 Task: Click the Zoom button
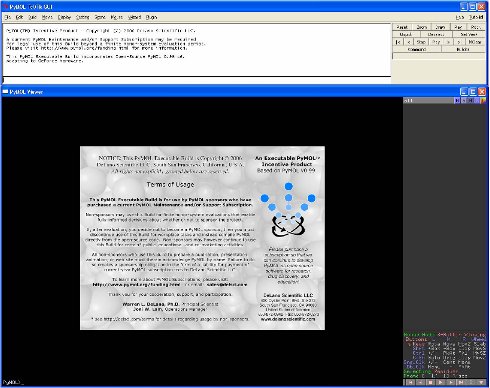click(x=422, y=27)
